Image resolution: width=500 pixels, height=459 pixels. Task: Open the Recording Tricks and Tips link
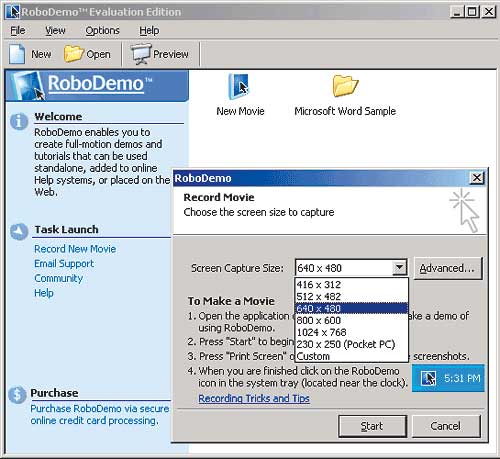point(254,398)
